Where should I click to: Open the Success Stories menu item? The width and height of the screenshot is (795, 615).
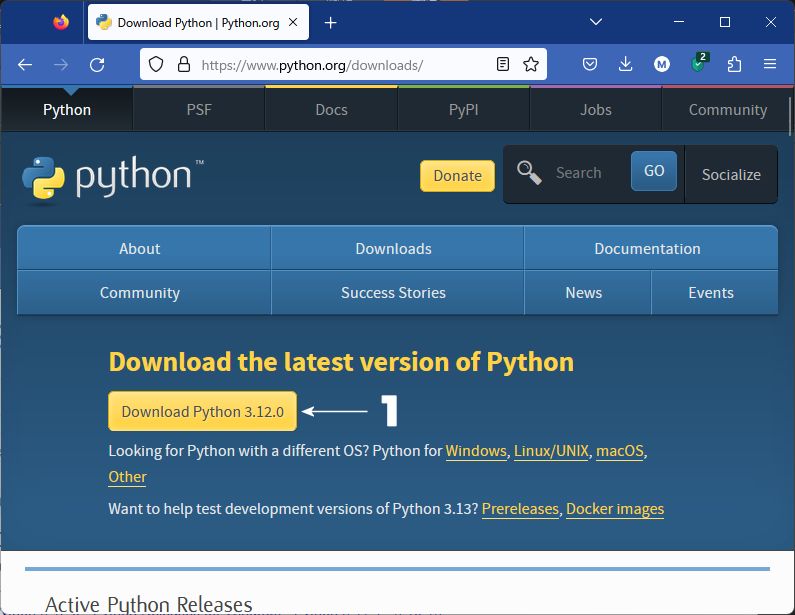click(398, 293)
